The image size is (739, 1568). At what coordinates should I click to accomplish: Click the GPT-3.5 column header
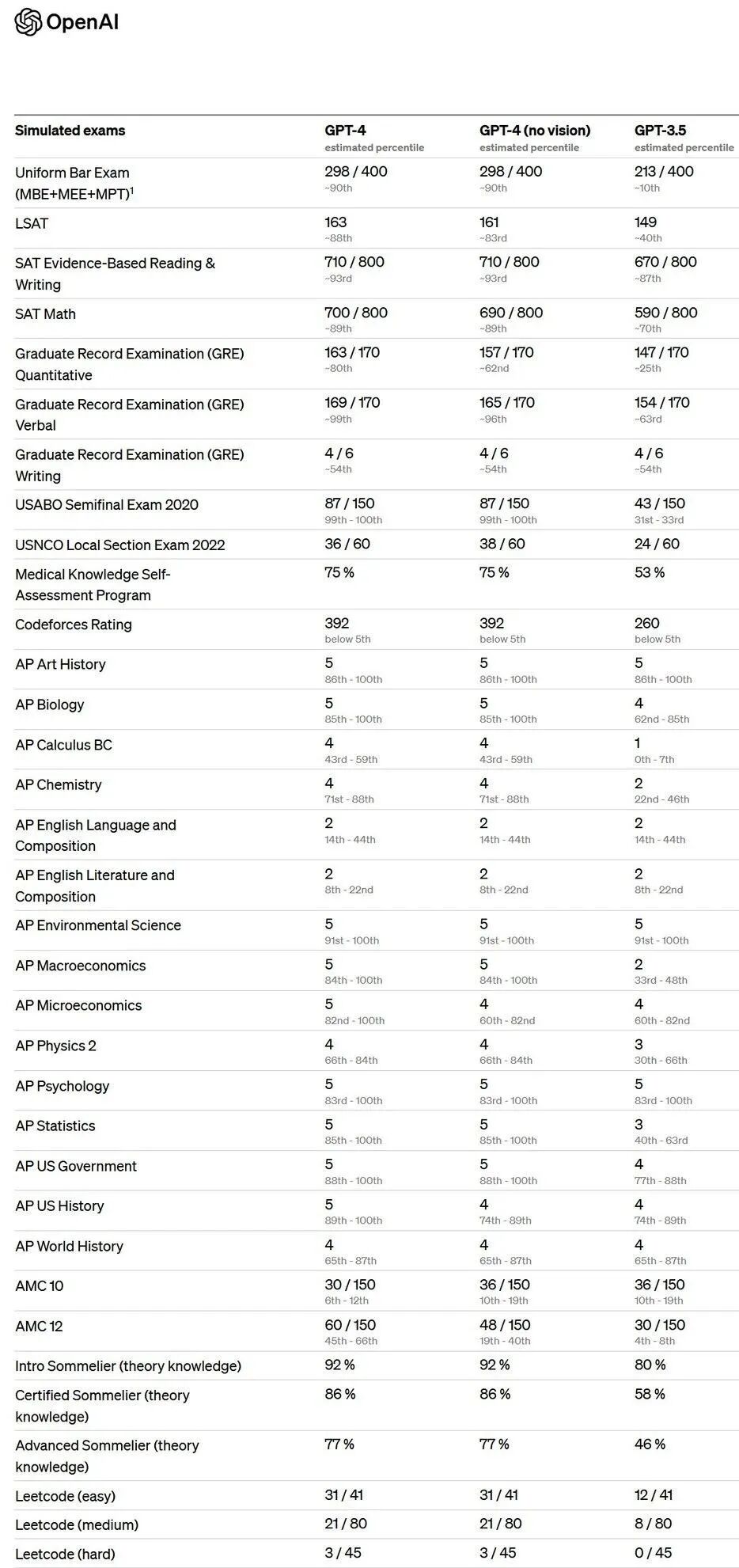660,131
